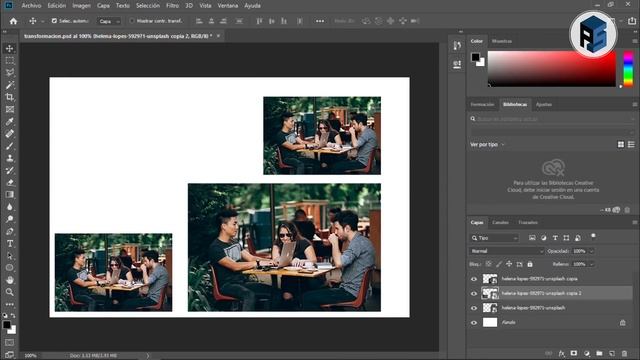
Task: Select the Healing Brush tool
Action: (x=9, y=133)
